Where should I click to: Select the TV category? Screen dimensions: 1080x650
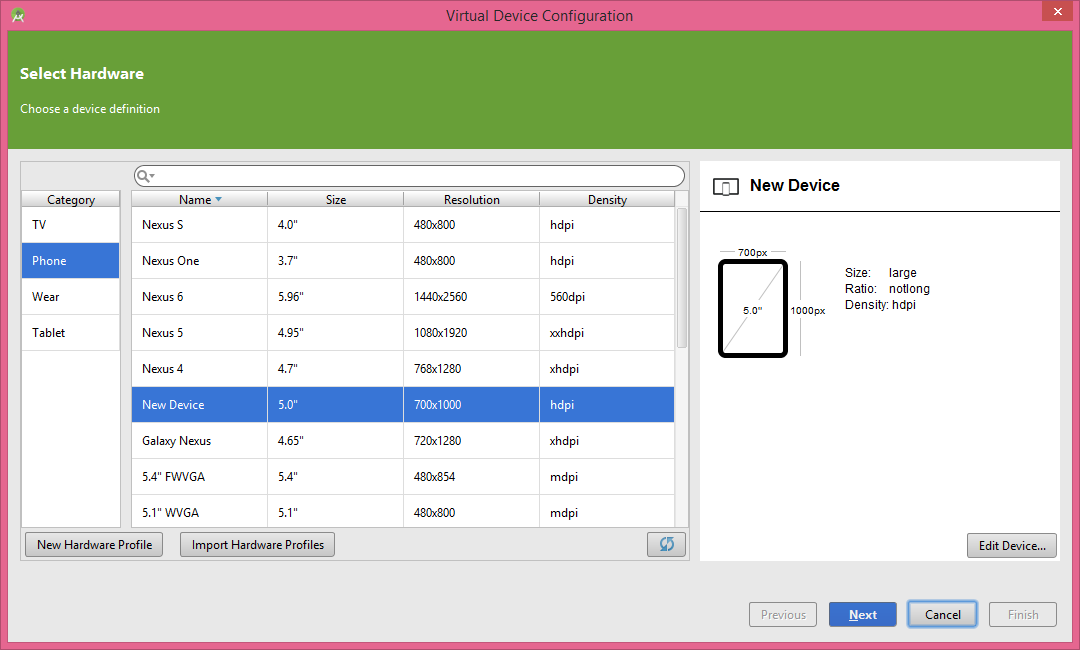(x=70, y=224)
